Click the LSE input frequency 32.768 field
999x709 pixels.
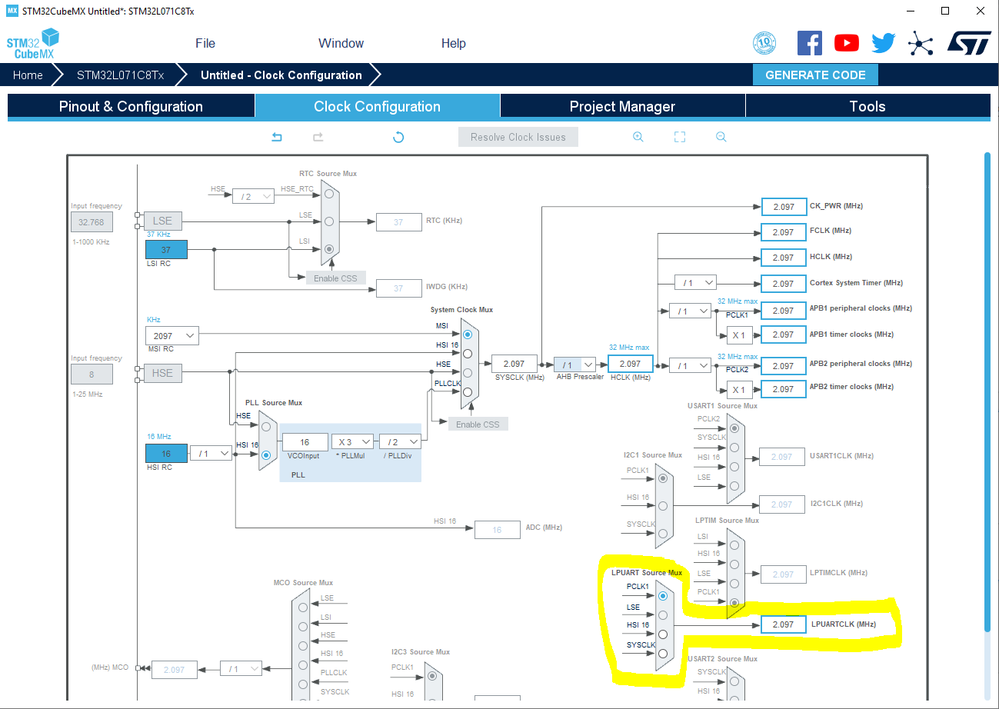pos(92,222)
